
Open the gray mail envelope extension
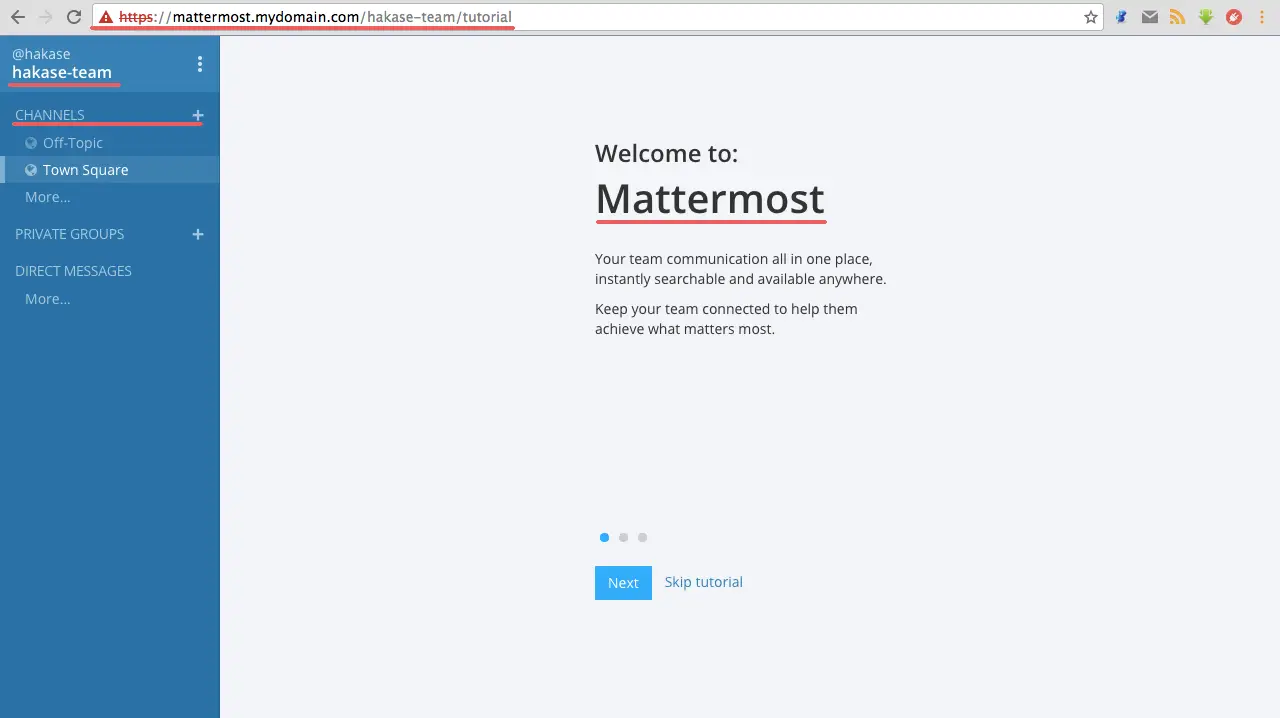(1150, 17)
